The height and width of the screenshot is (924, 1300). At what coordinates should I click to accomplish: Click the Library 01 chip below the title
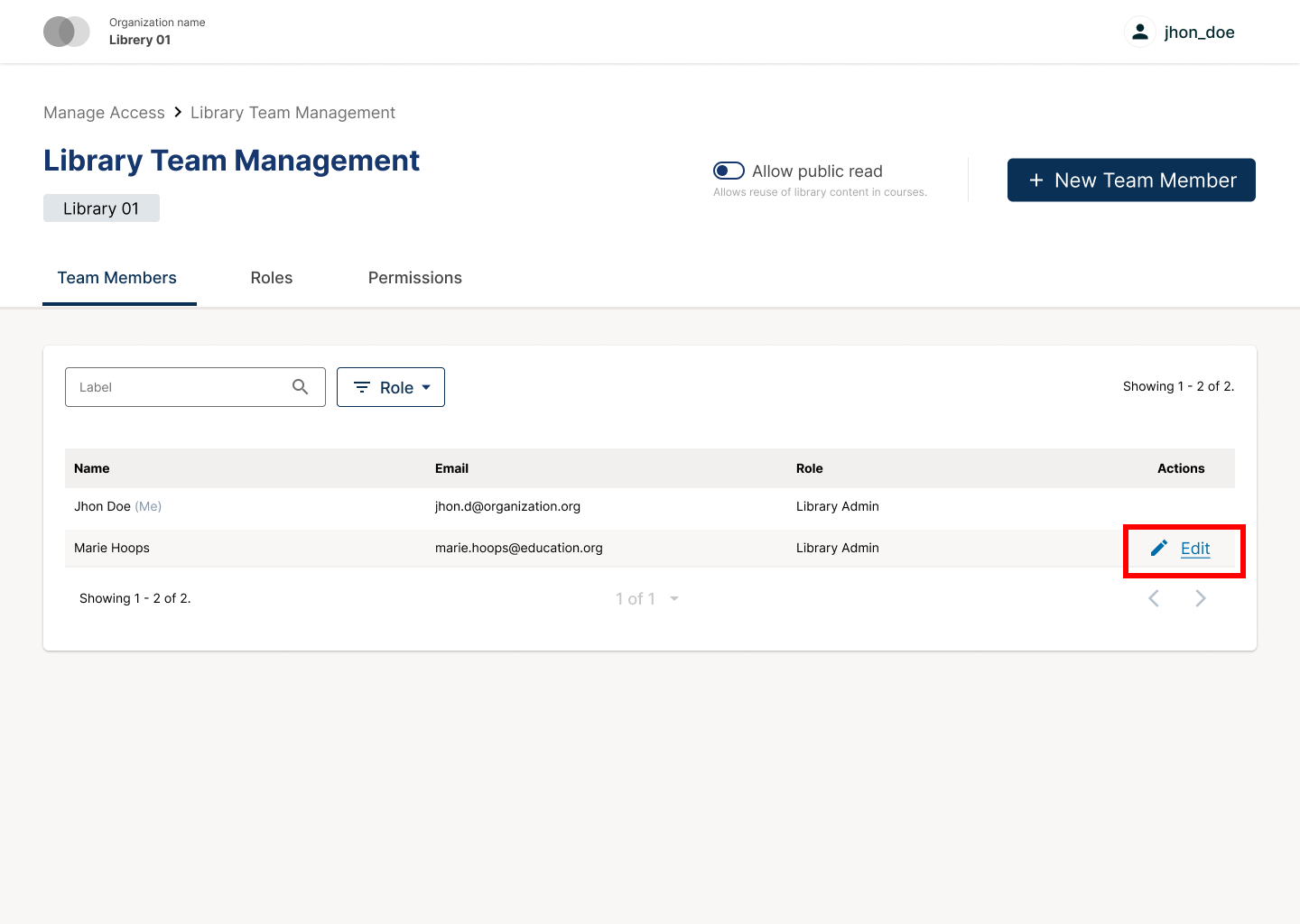(x=101, y=208)
